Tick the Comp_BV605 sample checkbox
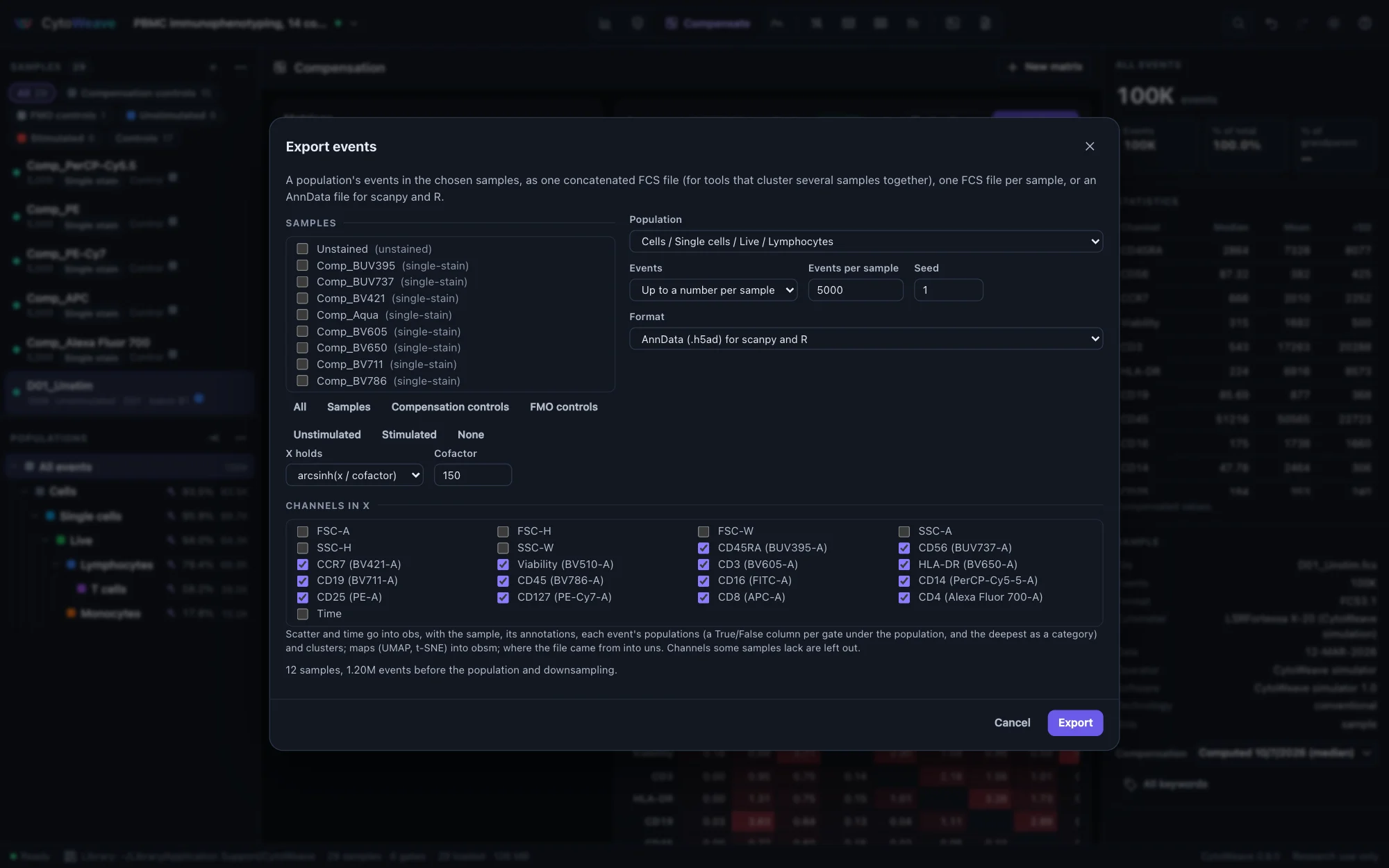Viewport: 1389px width, 868px height. pos(302,331)
